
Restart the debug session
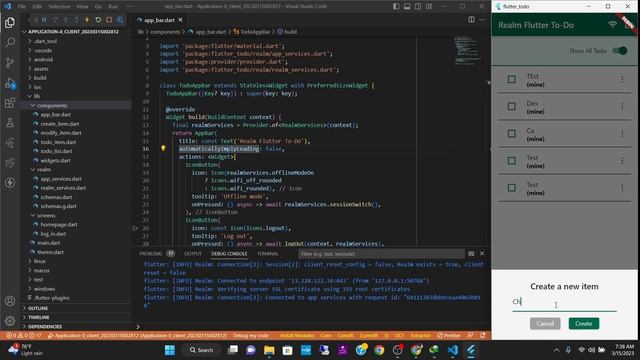(x=98, y=20)
